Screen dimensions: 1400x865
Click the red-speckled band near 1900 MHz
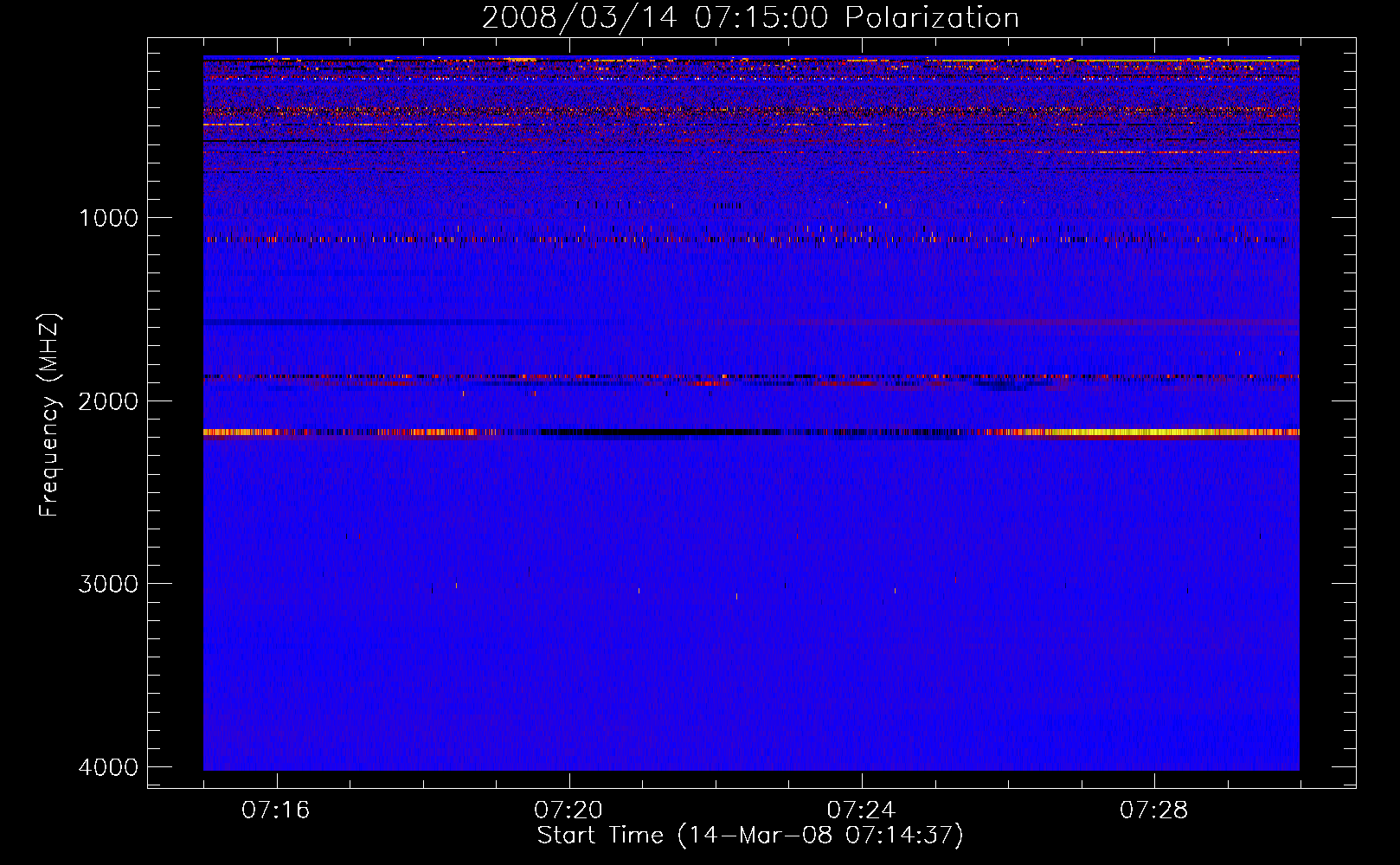pyautogui.click(x=751, y=377)
